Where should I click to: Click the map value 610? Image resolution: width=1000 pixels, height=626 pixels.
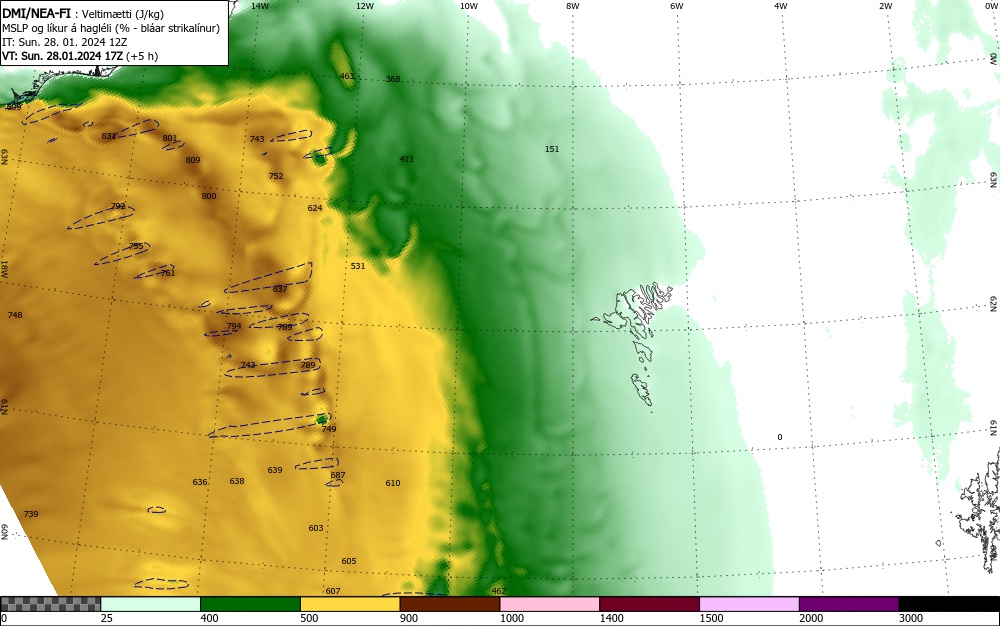coord(393,483)
